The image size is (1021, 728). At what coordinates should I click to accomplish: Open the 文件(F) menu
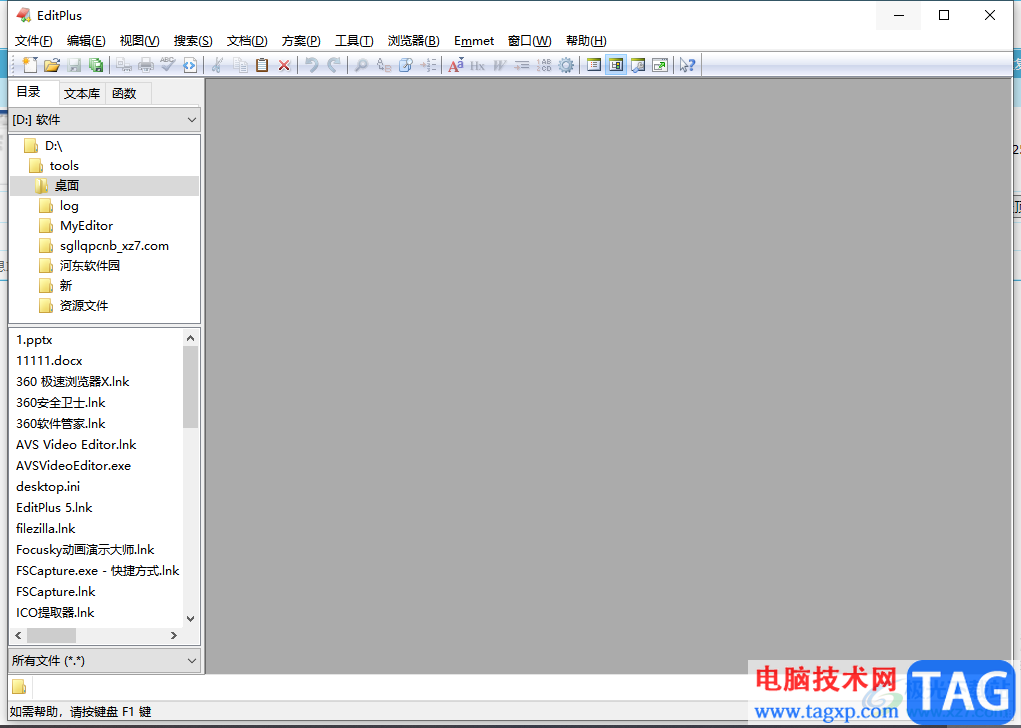(x=34, y=40)
